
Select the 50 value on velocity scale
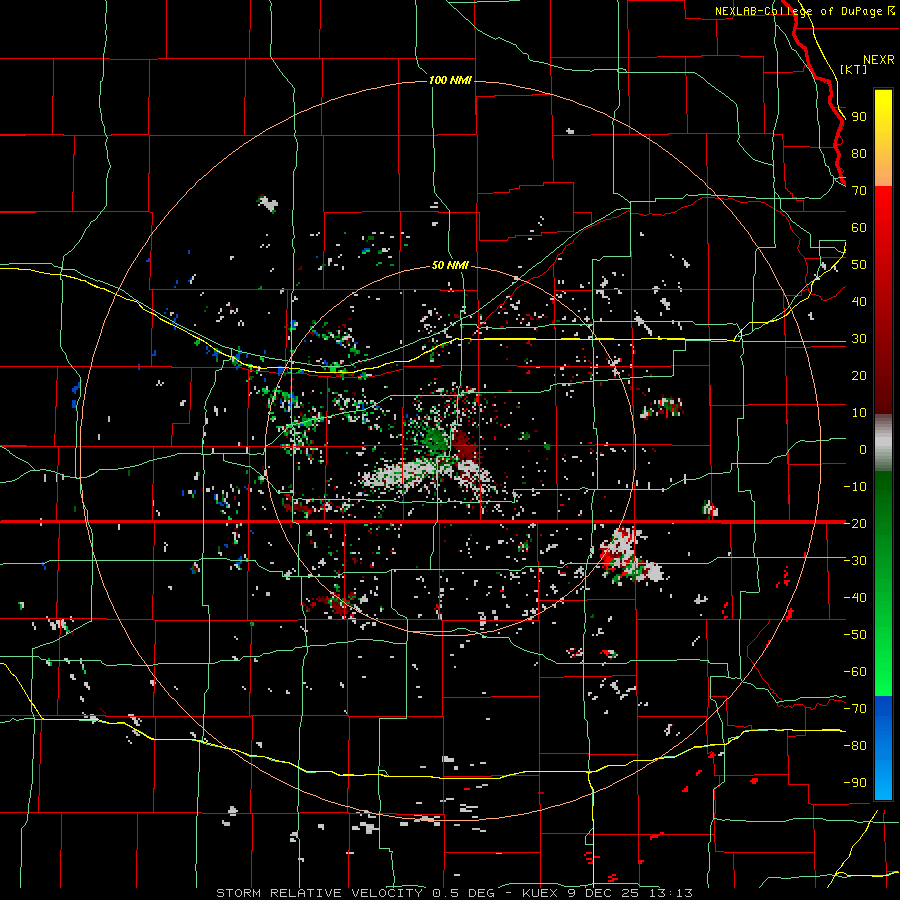[x=859, y=265]
